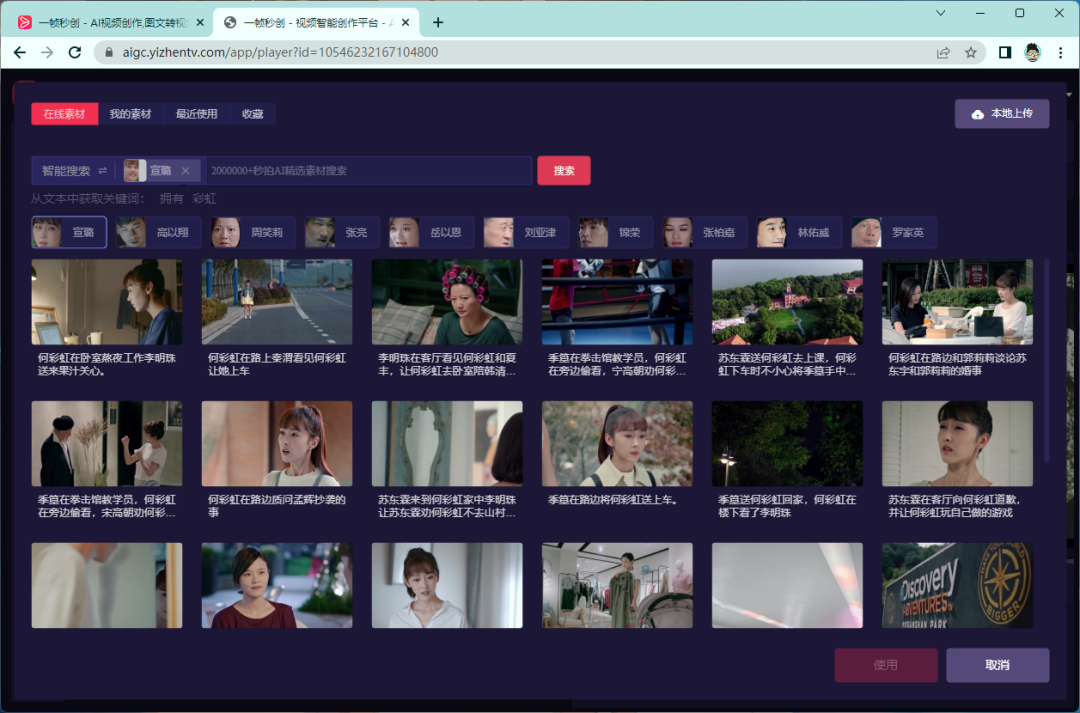
Task: Select person filter 刘亚津
Action: 526,232
